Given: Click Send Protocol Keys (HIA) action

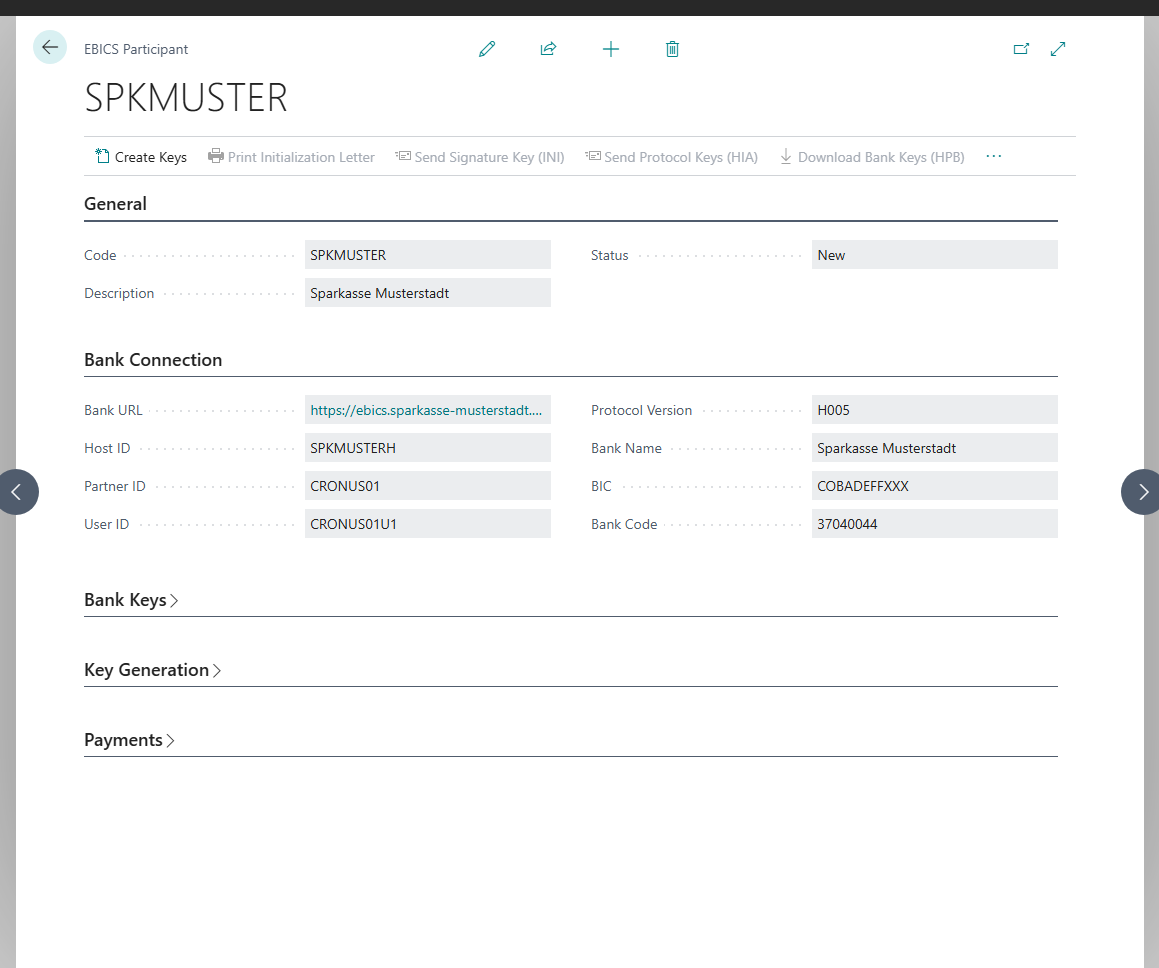Looking at the screenshot, I should 671,157.
